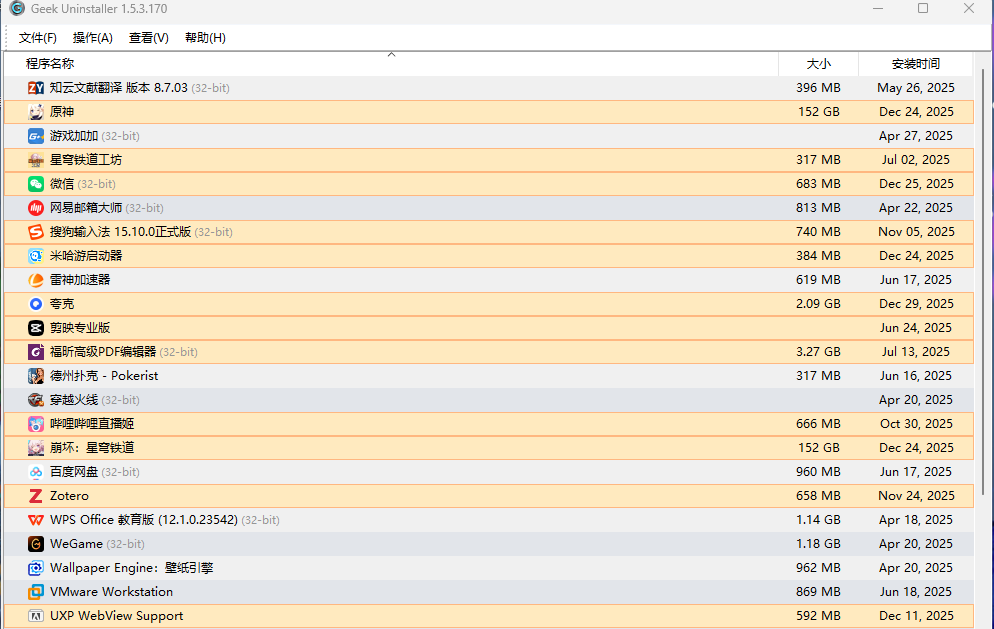Viewport: 994px width, 629px height.
Task: Select the 德州扑克 - Pokerist entry name
Action: coord(104,376)
